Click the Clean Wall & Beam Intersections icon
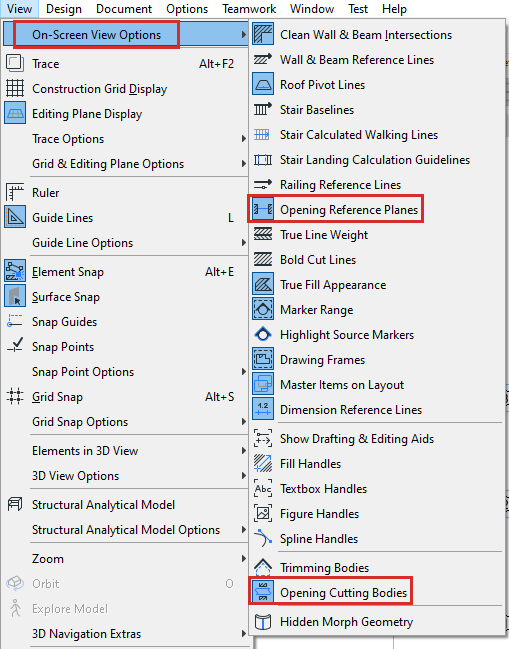Viewport: 509px width, 649px height. (263, 34)
